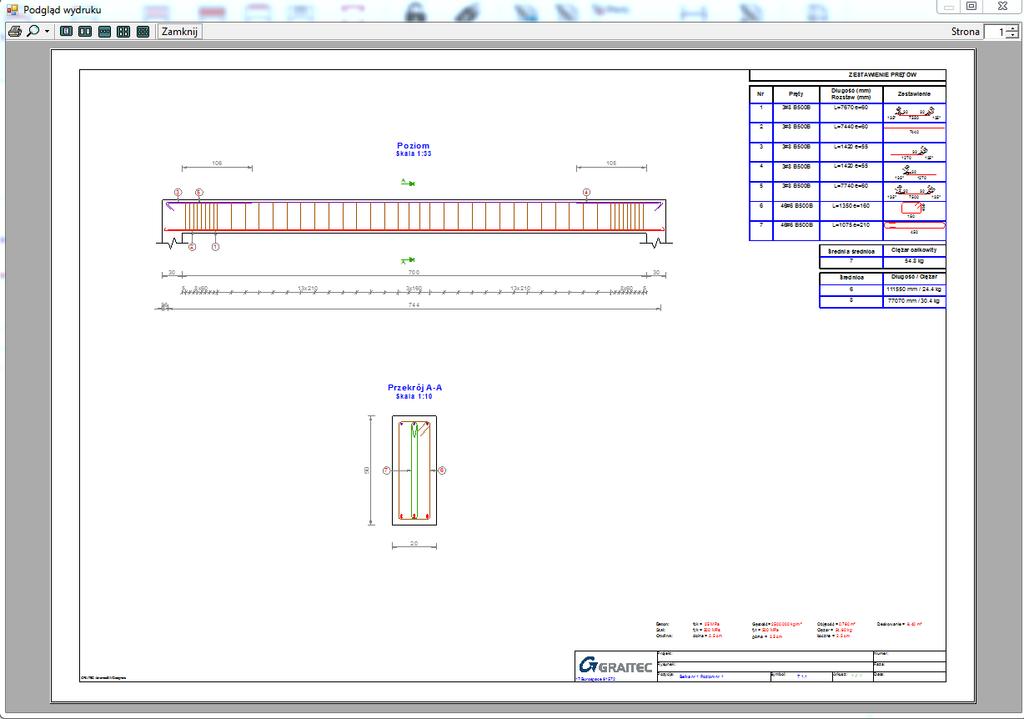Click the 'Długość / Ciężar' header cell
1024x719 pixels.
[914, 277]
